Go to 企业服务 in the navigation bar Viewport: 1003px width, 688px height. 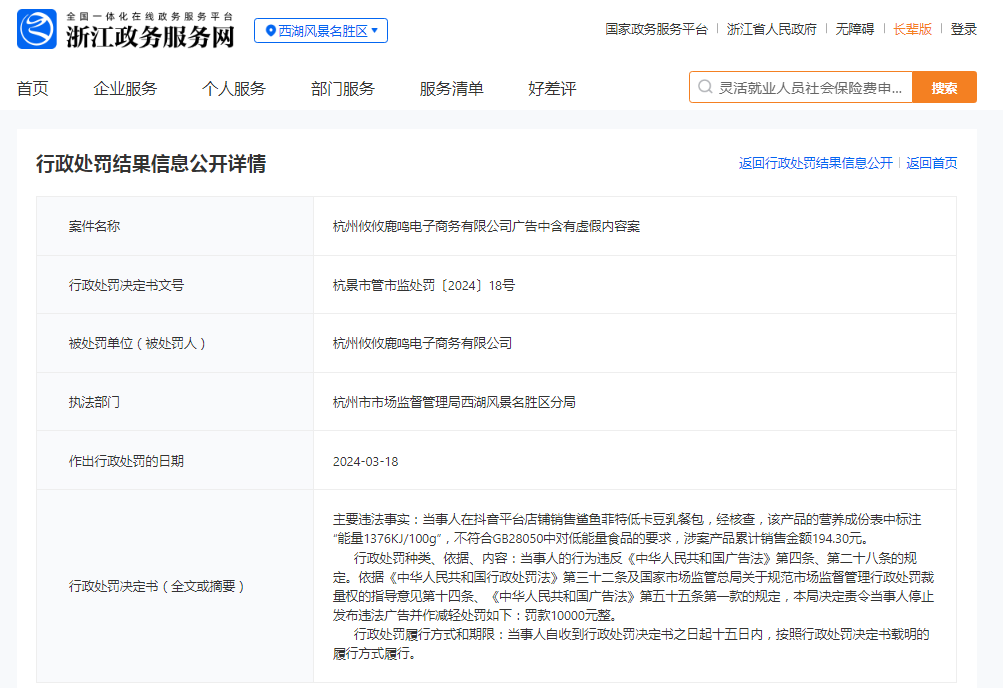coord(125,89)
